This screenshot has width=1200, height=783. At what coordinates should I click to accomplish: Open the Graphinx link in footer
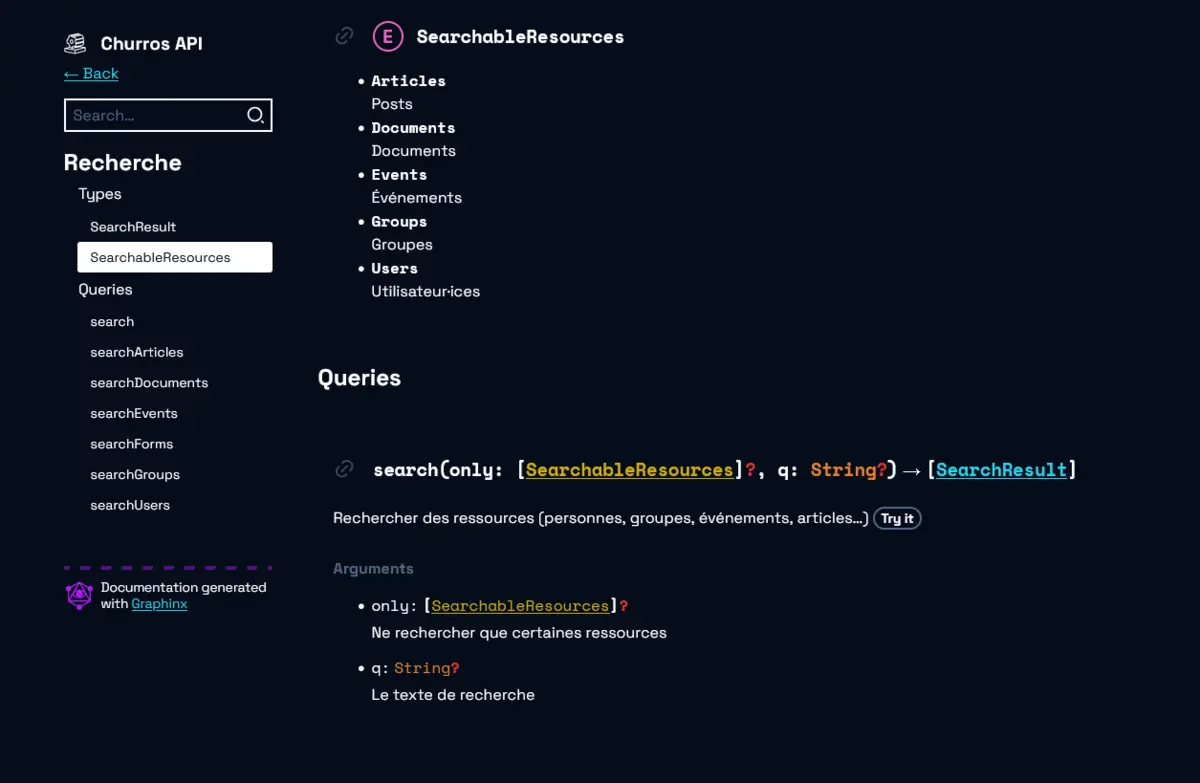[x=159, y=604]
